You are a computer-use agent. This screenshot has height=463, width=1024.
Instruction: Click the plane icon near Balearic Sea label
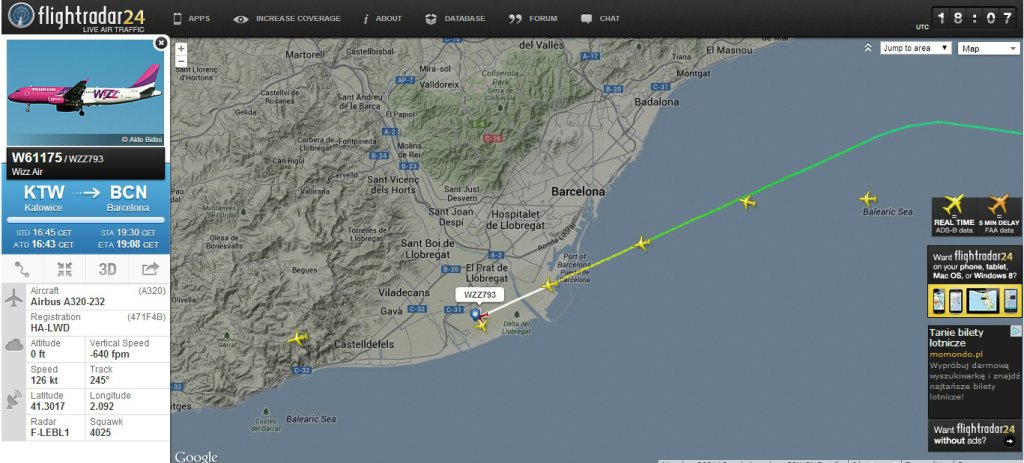pos(868,198)
